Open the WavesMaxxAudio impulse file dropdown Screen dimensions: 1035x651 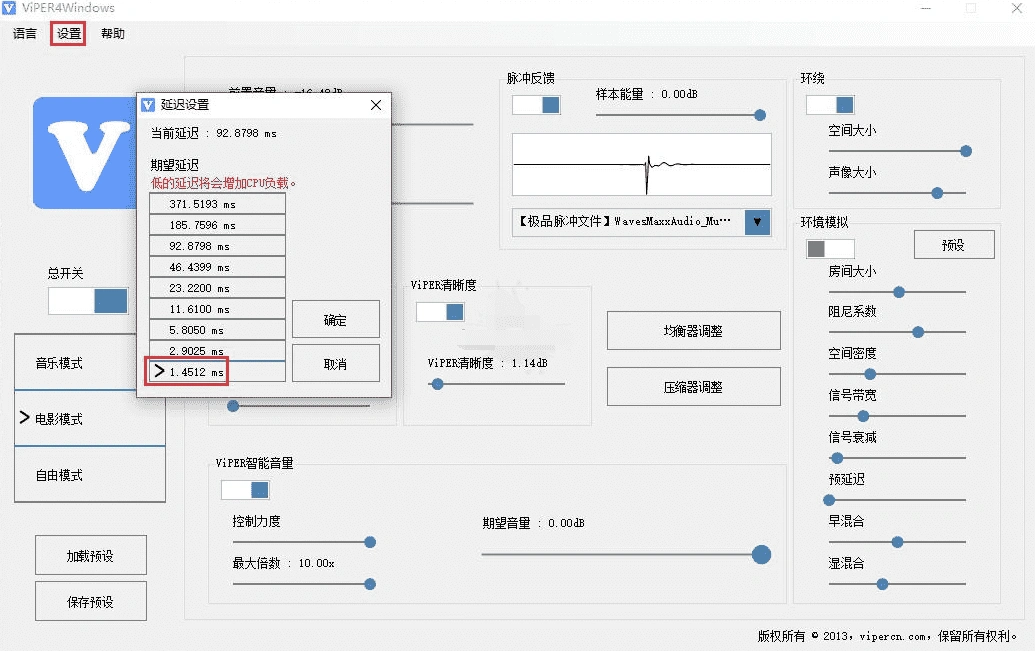(759, 223)
